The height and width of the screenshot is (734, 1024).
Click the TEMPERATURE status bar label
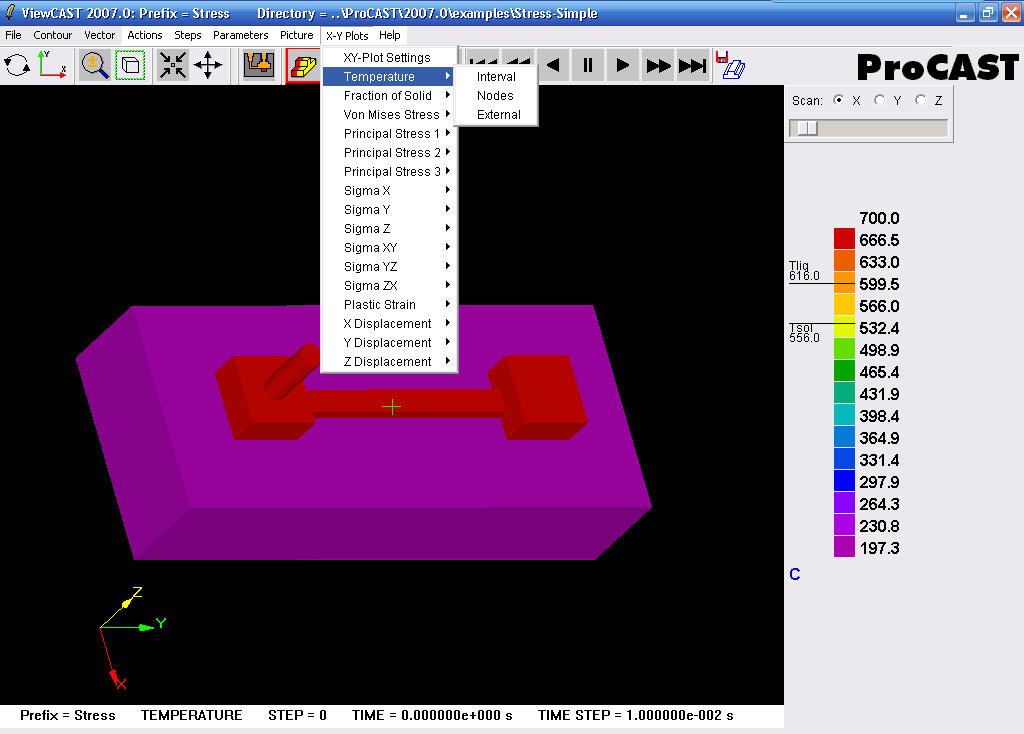tap(191, 715)
